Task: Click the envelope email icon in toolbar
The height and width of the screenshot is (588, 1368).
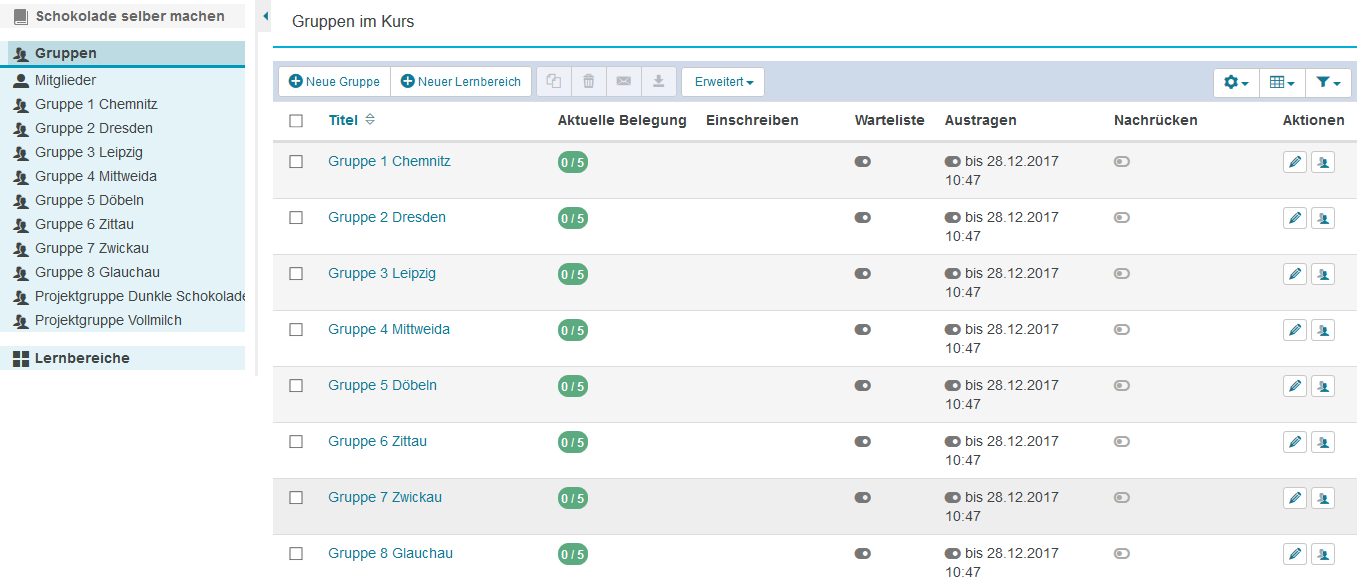Action: (x=624, y=82)
